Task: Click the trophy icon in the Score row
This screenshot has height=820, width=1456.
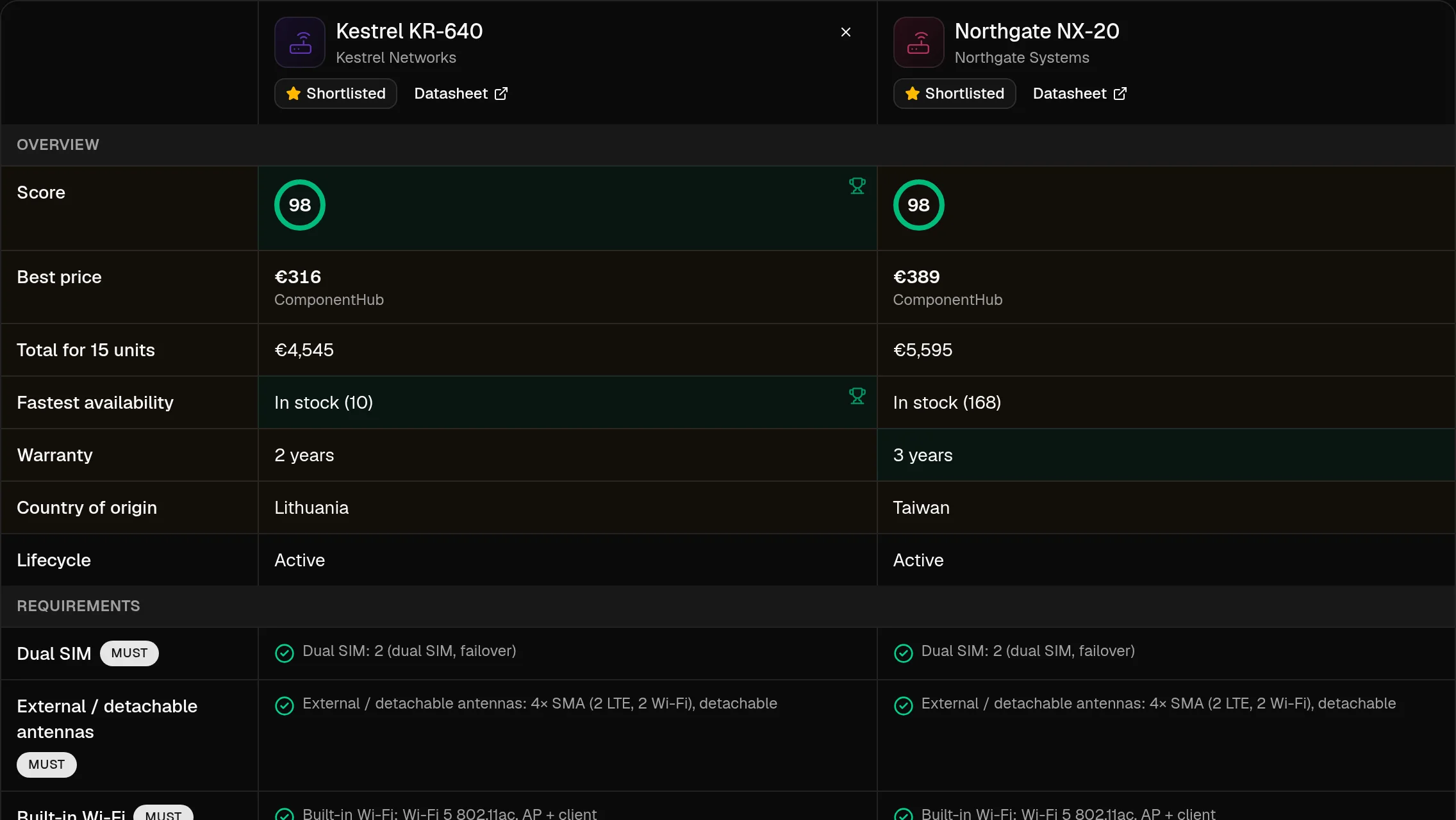Action: [x=857, y=186]
